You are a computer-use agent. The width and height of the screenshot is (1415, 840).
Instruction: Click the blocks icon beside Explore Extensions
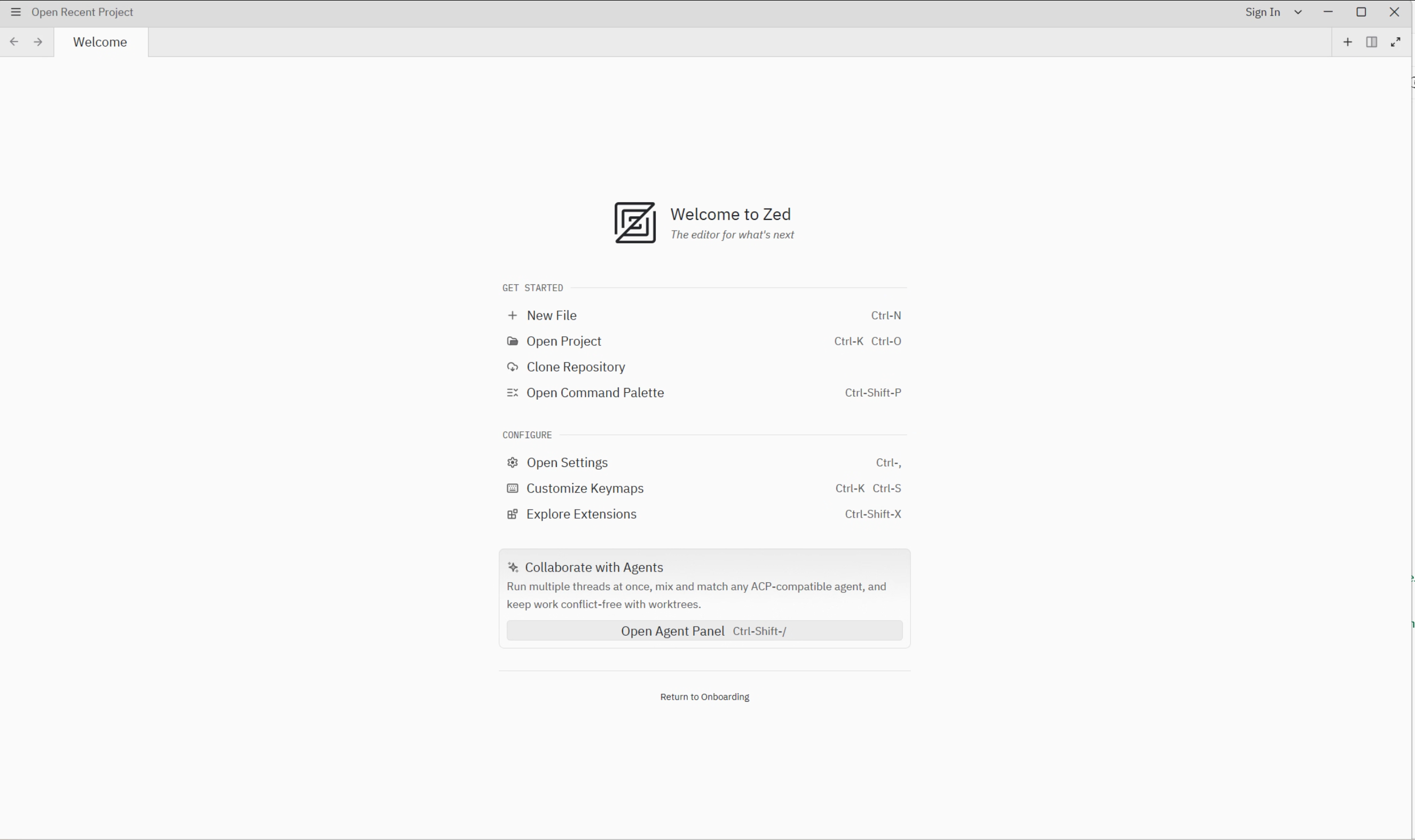(513, 514)
